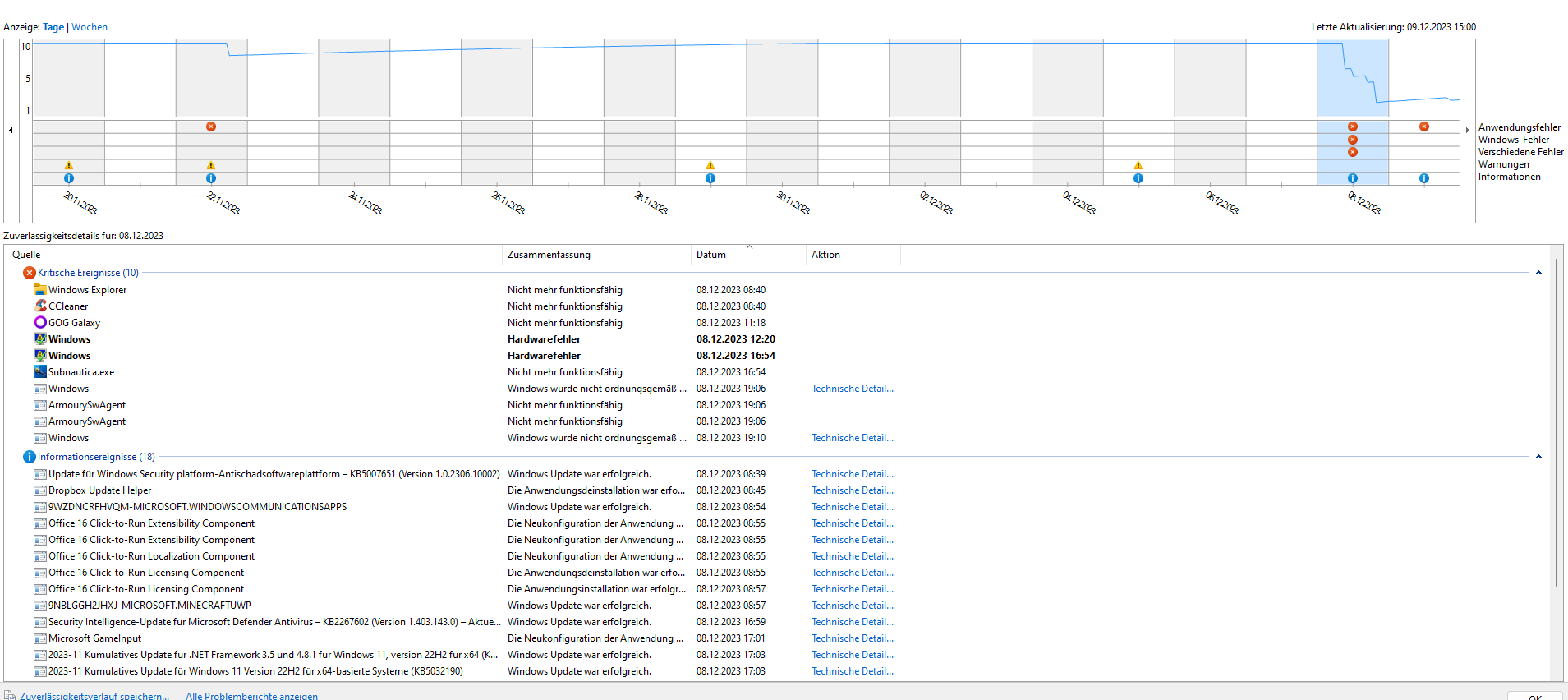Click the CCleaner application icon
This screenshot has width=1568, height=700.
(40, 306)
